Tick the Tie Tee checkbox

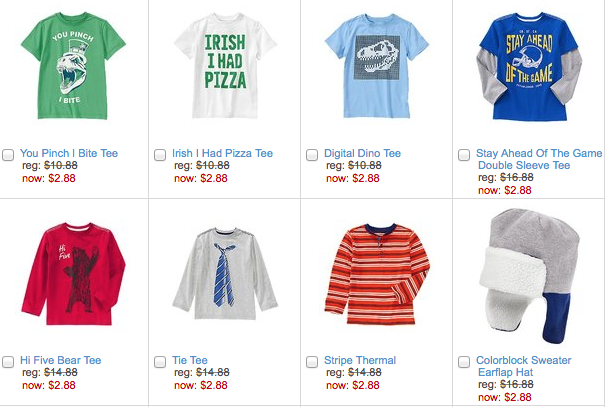click(161, 361)
